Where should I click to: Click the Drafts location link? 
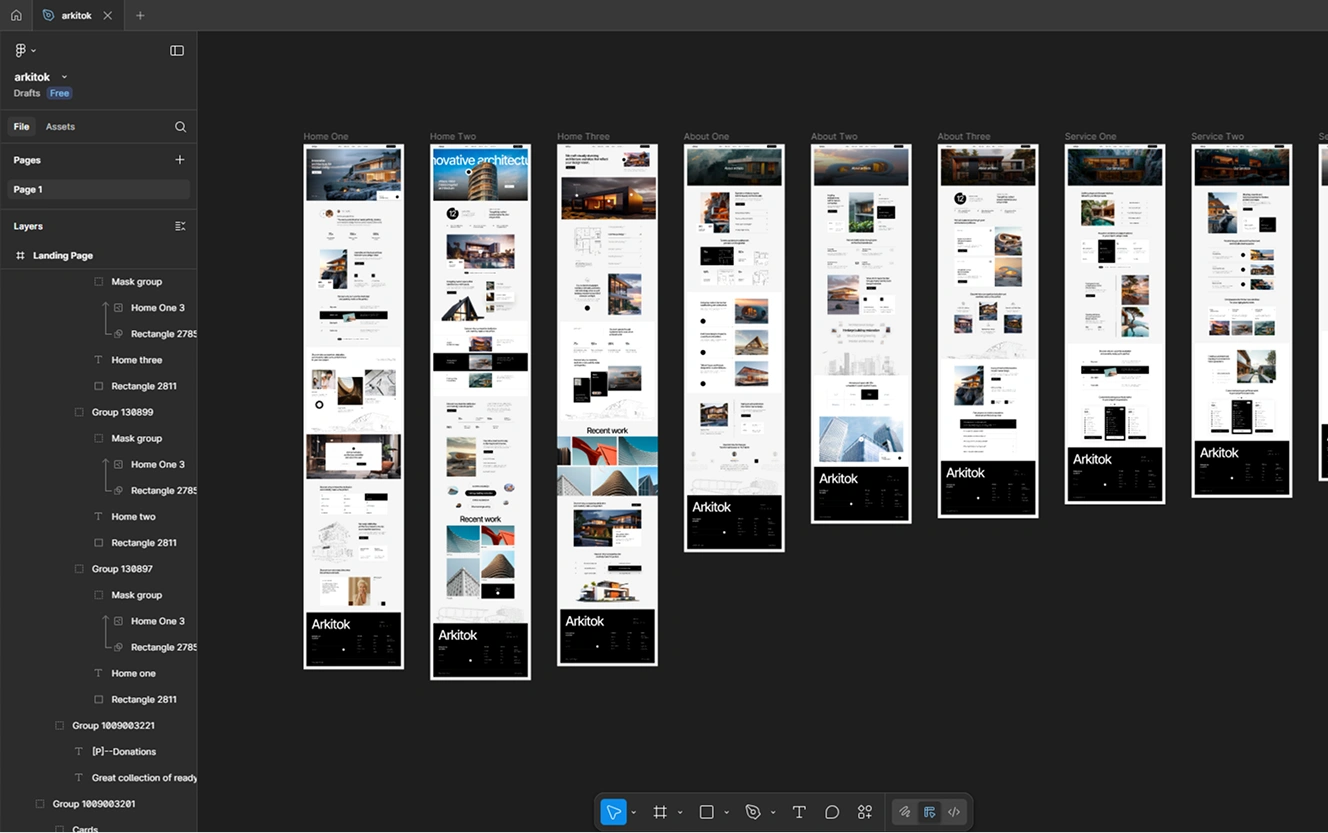click(27, 94)
